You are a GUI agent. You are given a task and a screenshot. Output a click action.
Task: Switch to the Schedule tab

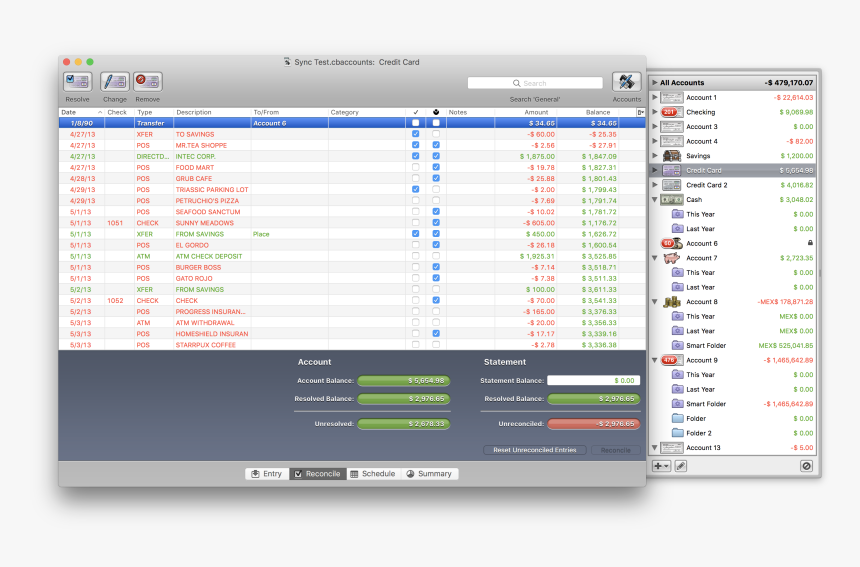[373, 474]
